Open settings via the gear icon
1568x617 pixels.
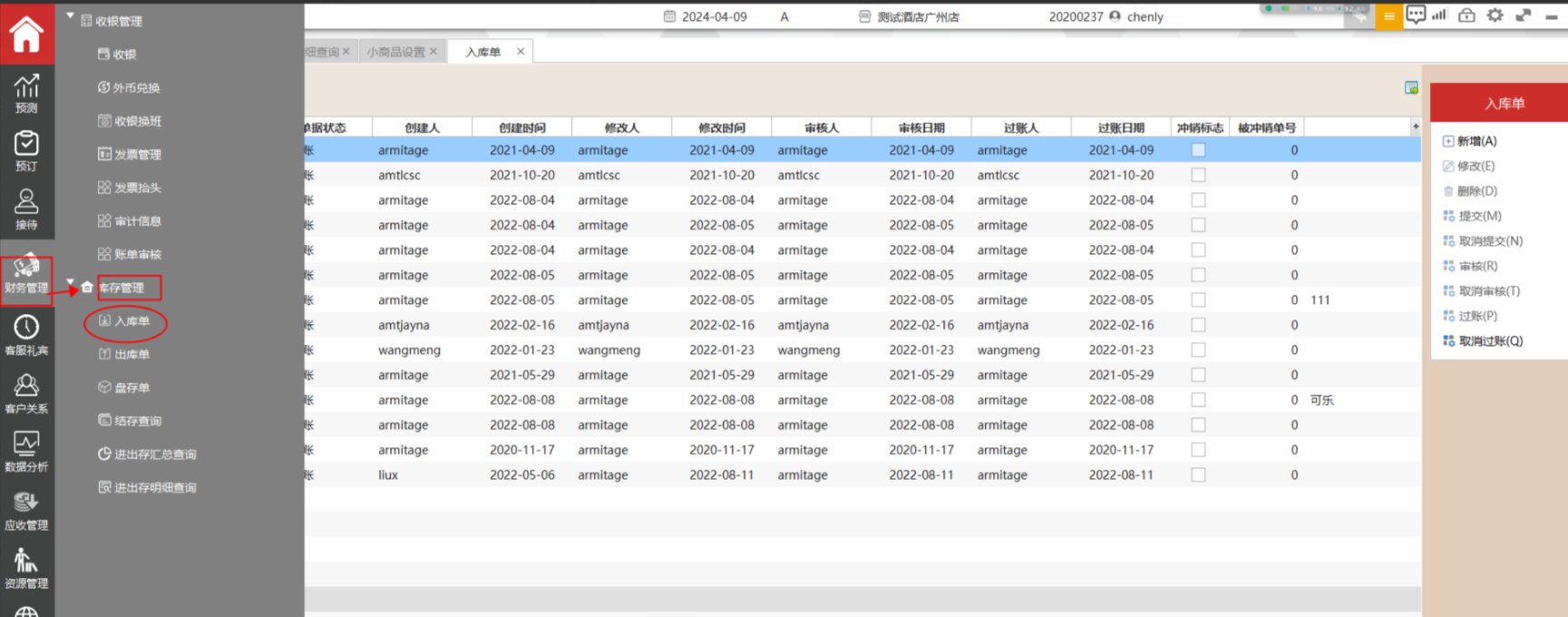pyautogui.click(x=1495, y=15)
